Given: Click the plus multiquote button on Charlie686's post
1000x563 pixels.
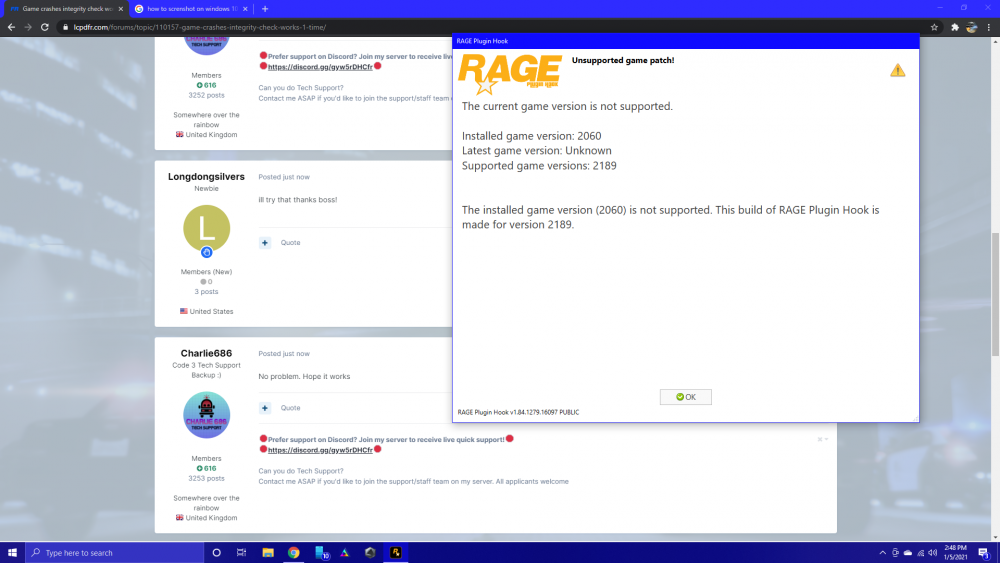Looking at the screenshot, I should pyautogui.click(x=265, y=407).
